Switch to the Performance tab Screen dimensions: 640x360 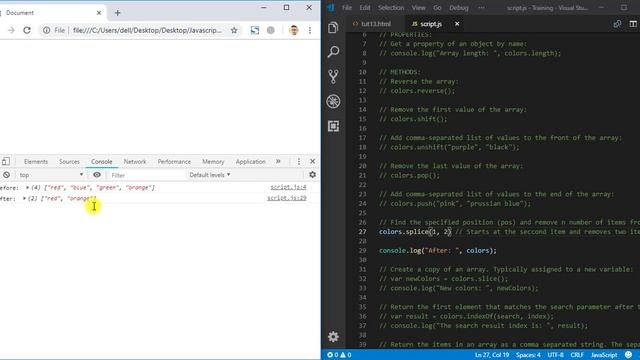coord(174,162)
